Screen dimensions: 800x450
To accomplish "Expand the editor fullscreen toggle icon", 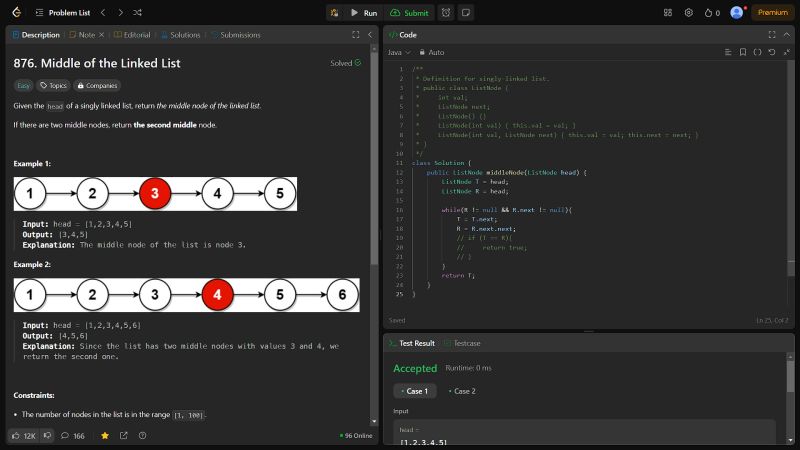I will (787, 52).
